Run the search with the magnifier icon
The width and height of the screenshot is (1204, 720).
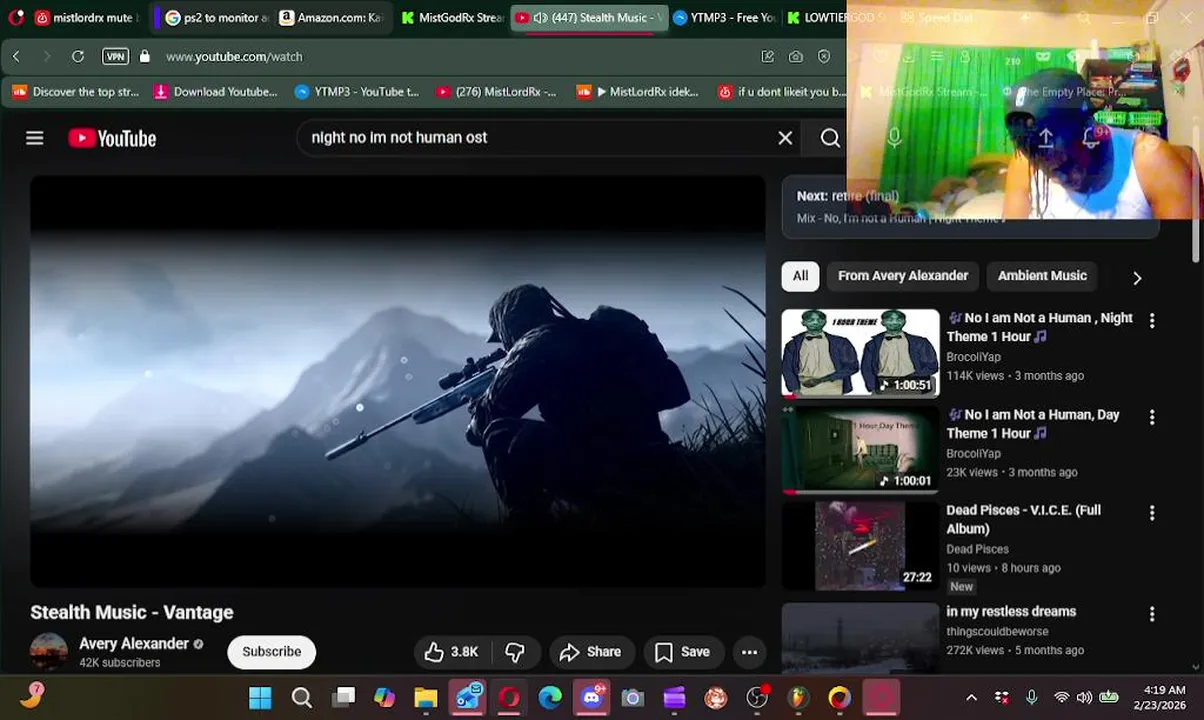pyautogui.click(x=830, y=138)
